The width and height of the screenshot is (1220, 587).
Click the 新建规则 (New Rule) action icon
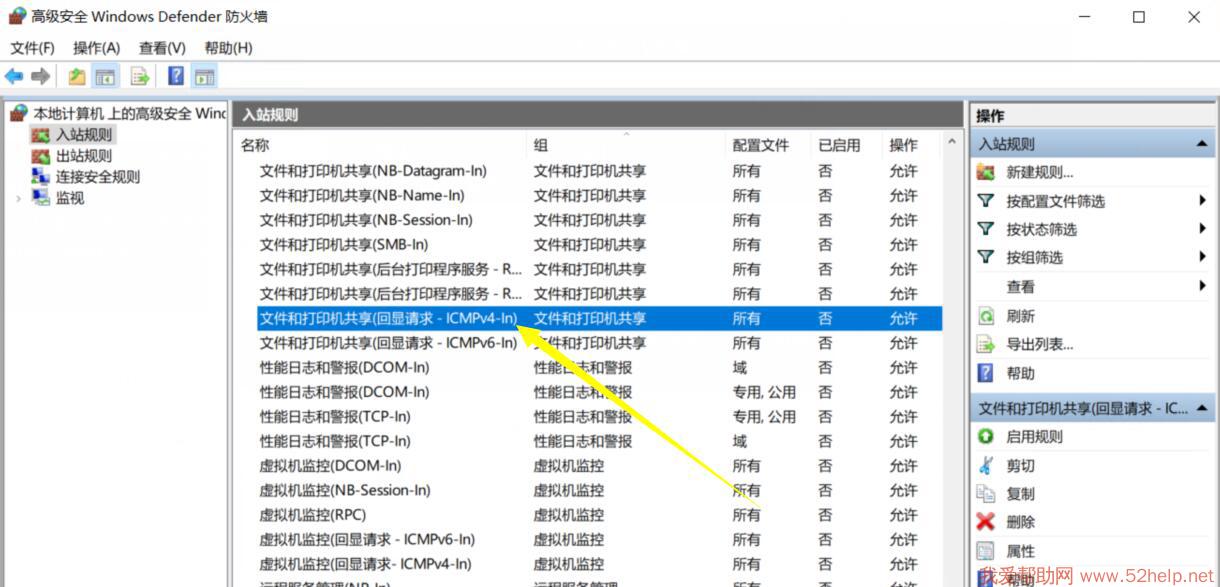pyautogui.click(x=986, y=172)
